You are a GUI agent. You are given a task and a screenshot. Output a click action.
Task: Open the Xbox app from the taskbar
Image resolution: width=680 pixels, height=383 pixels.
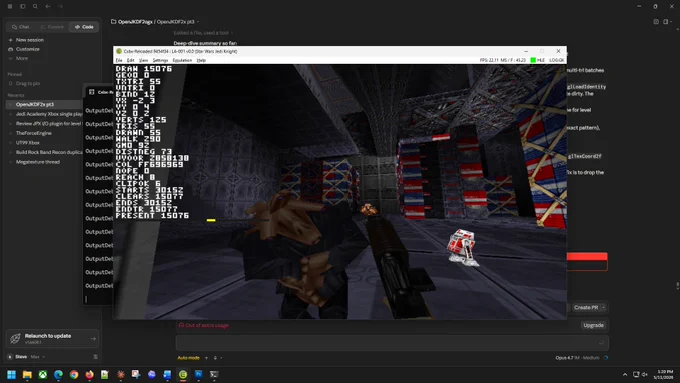(x=42, y=375)
